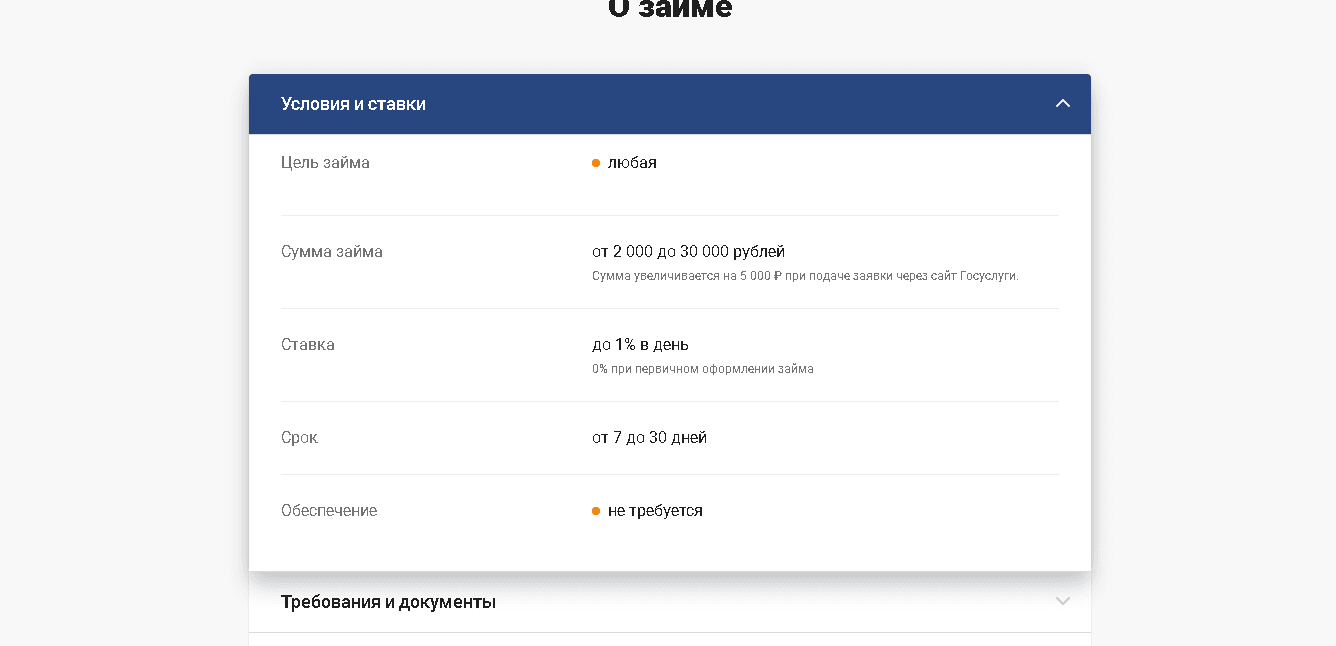
Task: Click the «Ставка» row label
Action: 306,344
